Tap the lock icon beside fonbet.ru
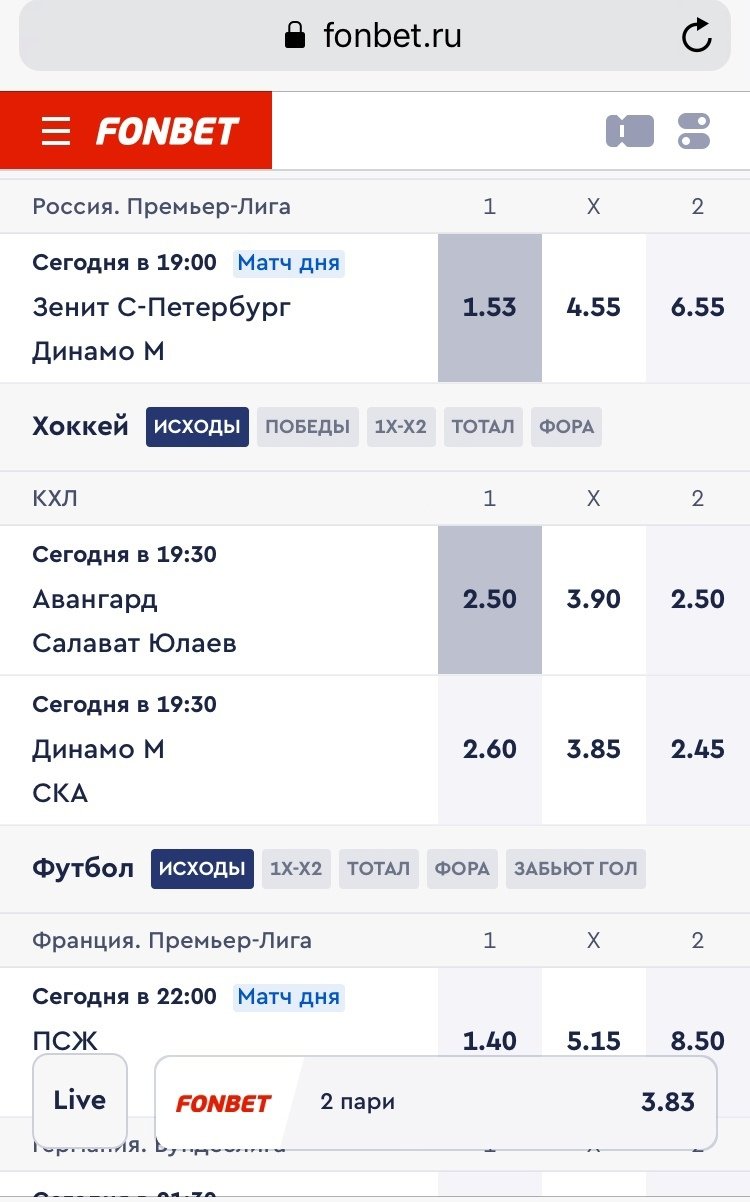This screenshot has height=1202, width=750. [x=294, y=37]
